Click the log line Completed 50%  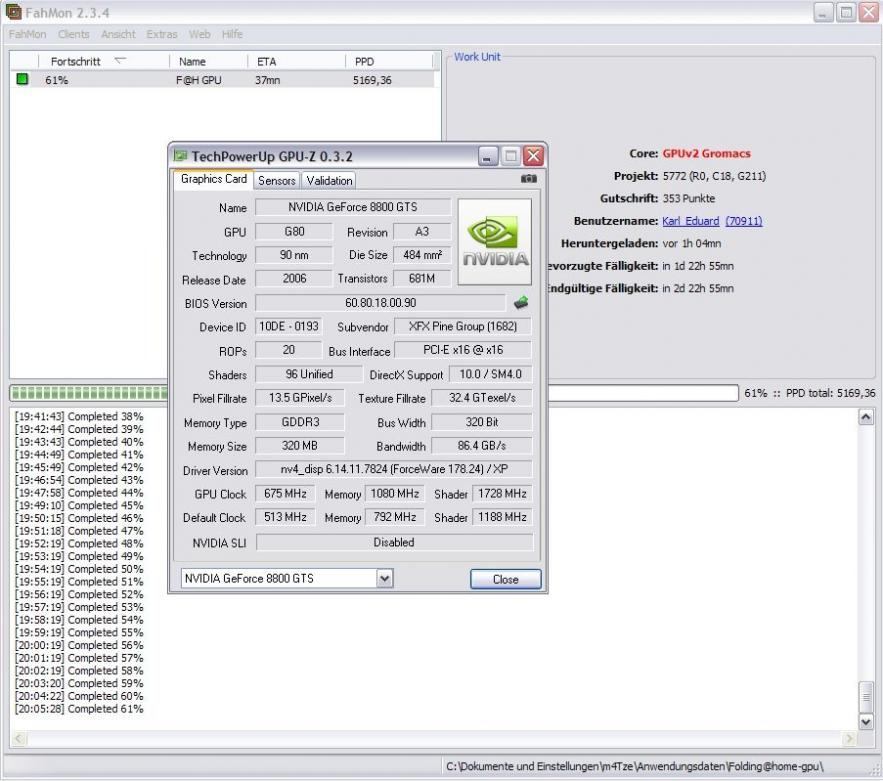click(x=79, y=569)
